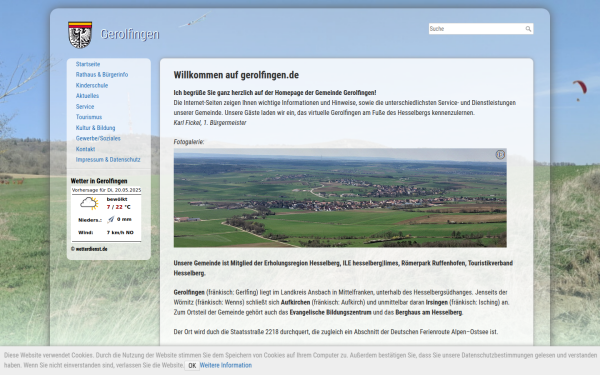This screenshot has height=375, width=600.
Task: Click the cloudy weather forecast icon
Action: pyautogui.click(x=89, y=203)
